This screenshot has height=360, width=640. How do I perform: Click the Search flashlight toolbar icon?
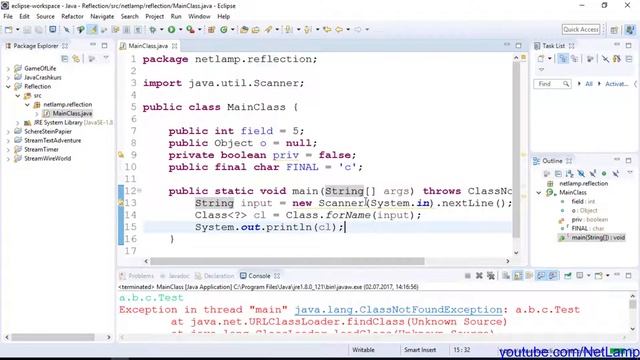click(x=268, y=29)
